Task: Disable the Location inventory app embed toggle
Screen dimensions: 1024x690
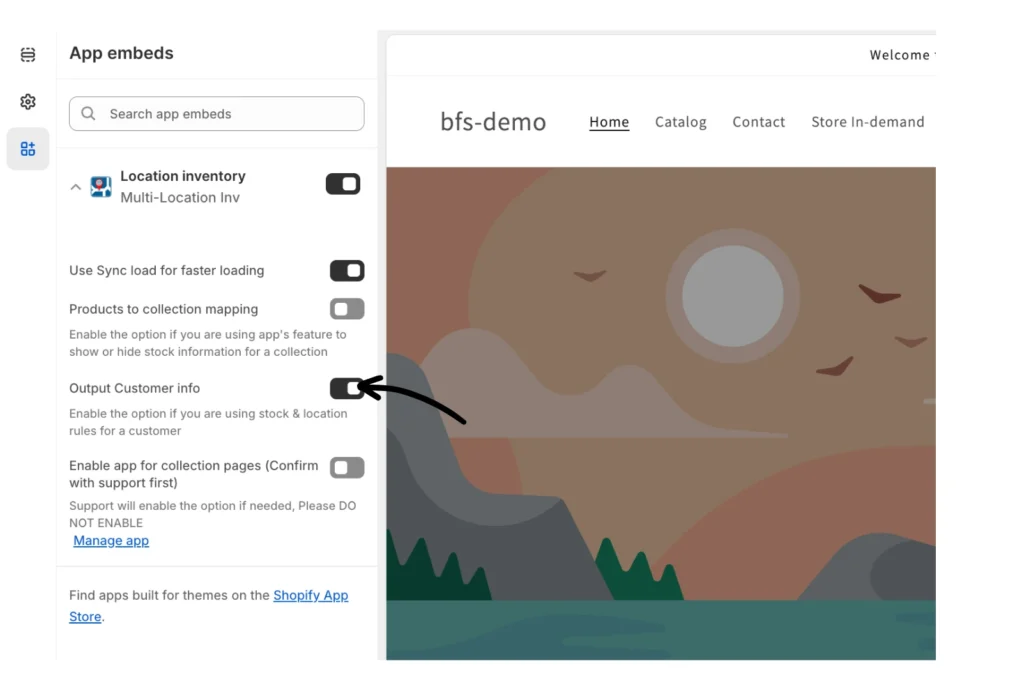Action: [x=343, y=184]
